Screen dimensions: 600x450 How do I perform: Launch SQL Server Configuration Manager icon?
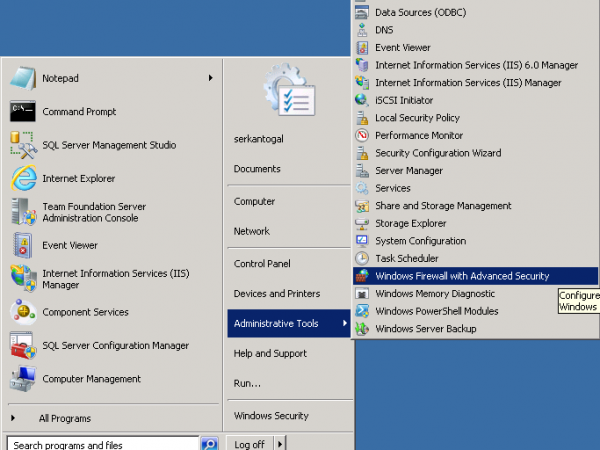tap(23, 346)
